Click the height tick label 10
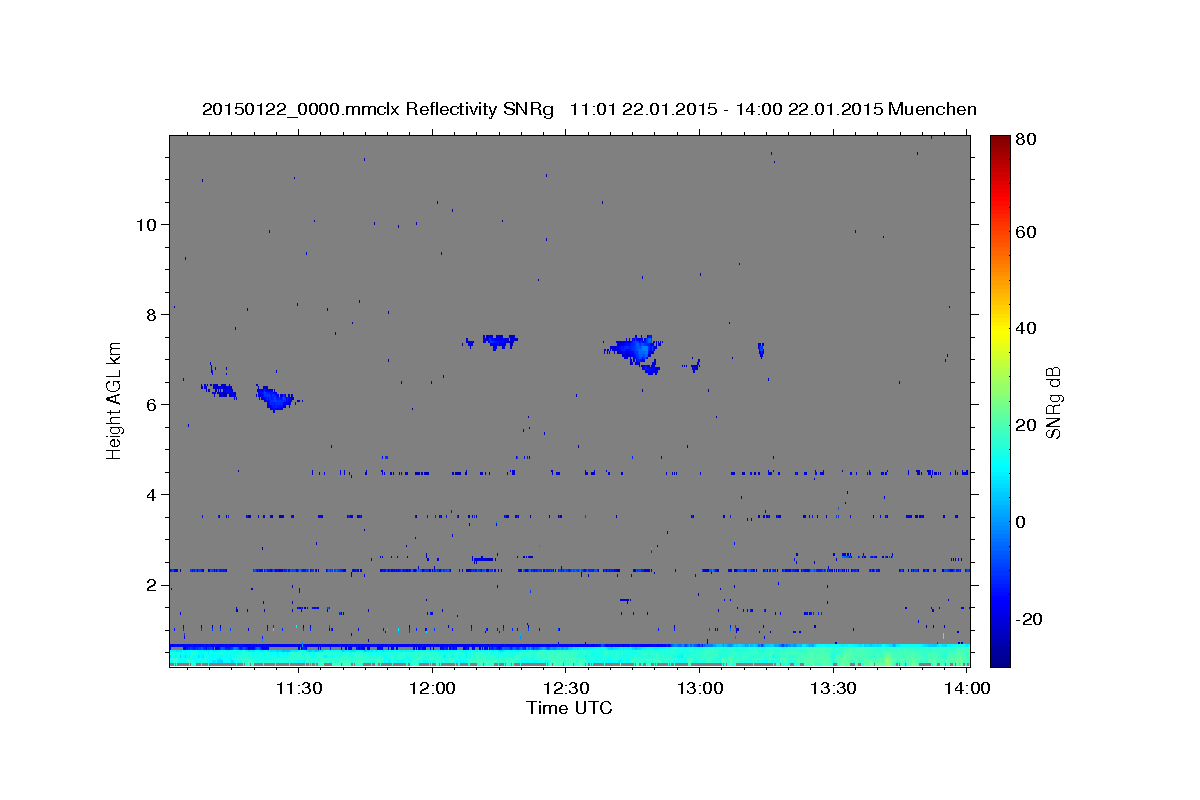Image resolution: width=1200 pixels, height=800 pixels. click(145, 224)
